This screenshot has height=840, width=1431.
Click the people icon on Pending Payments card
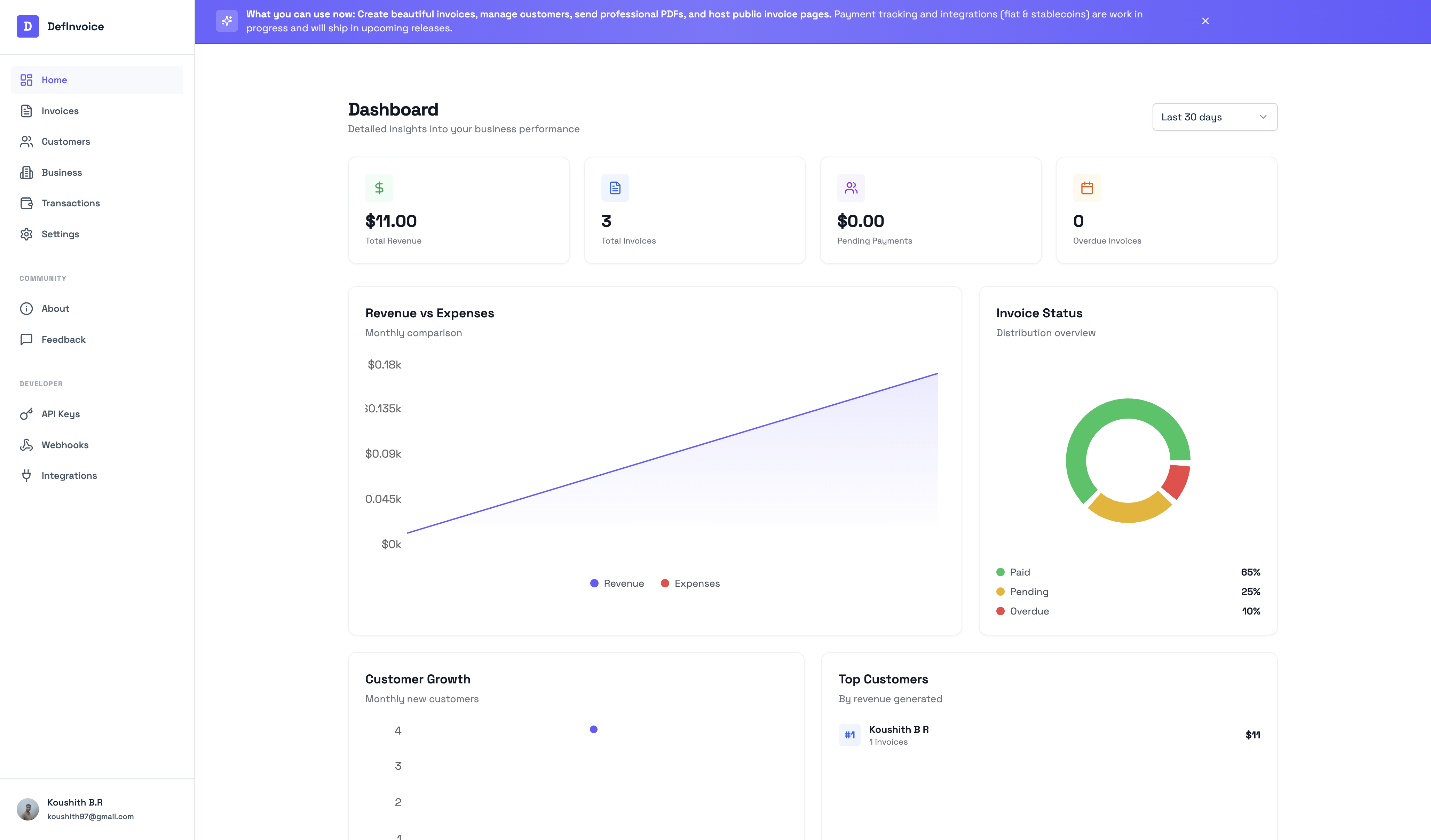[x=851, y=188]
